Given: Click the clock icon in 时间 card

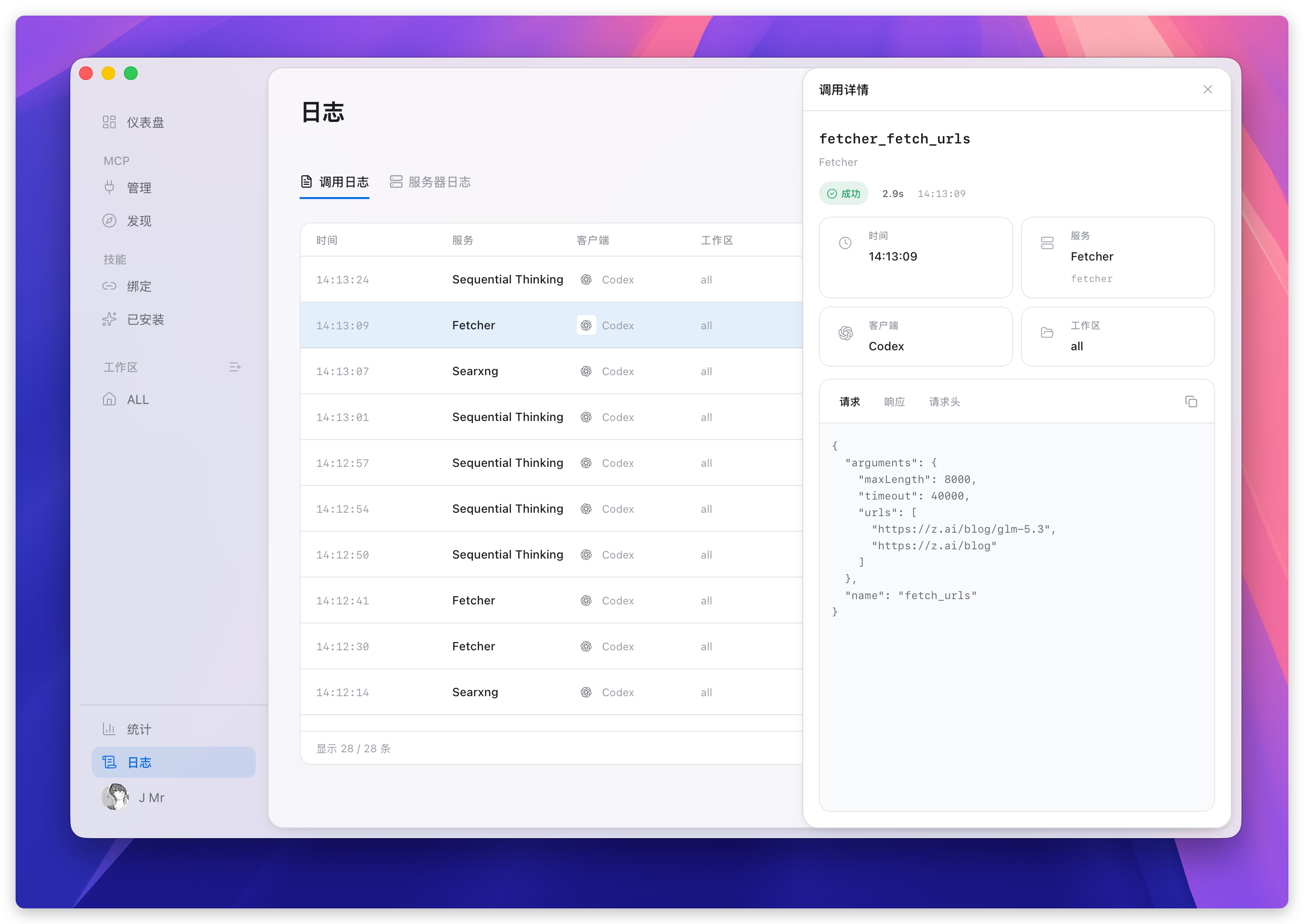Looking at the screenshot, I should point(845,243).
